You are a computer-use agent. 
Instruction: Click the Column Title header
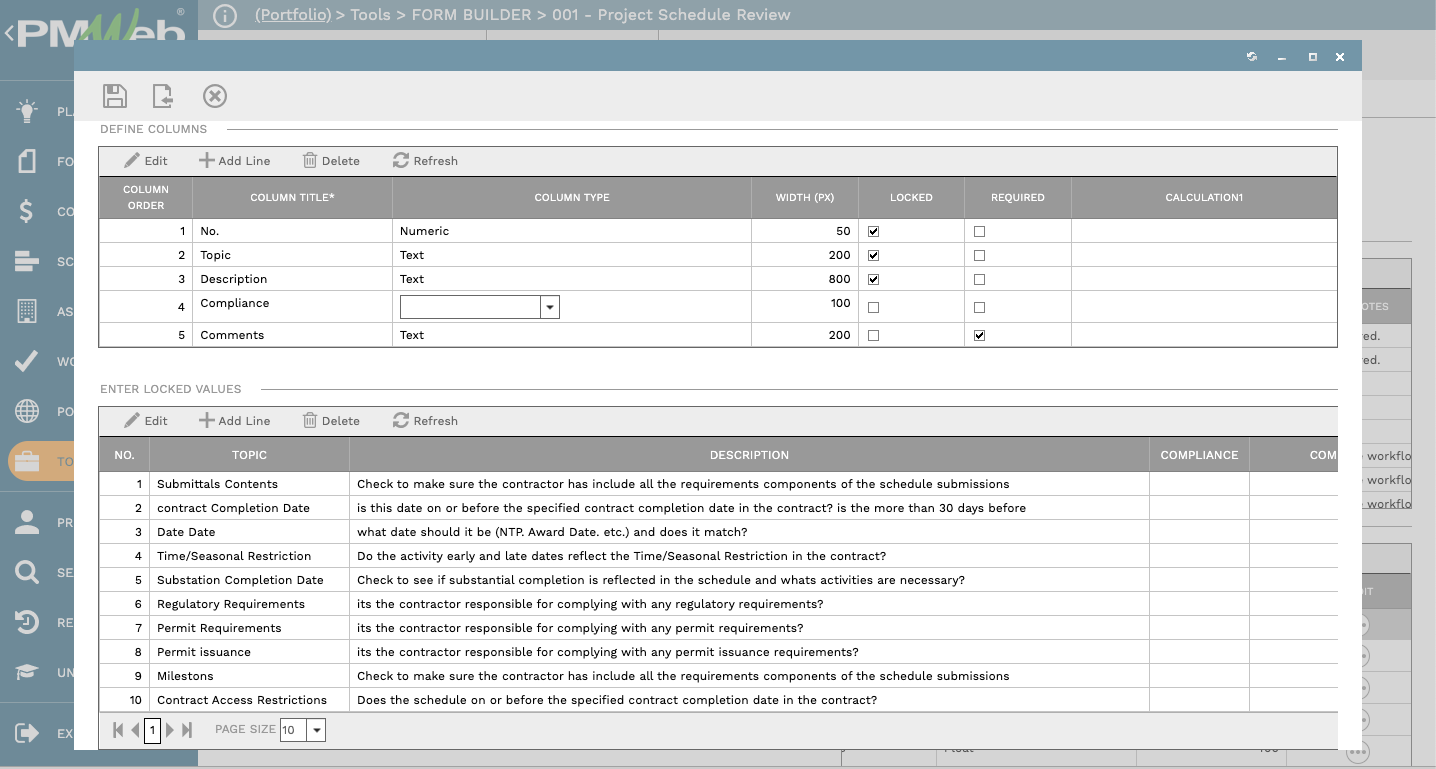click(x=292, y=198)
